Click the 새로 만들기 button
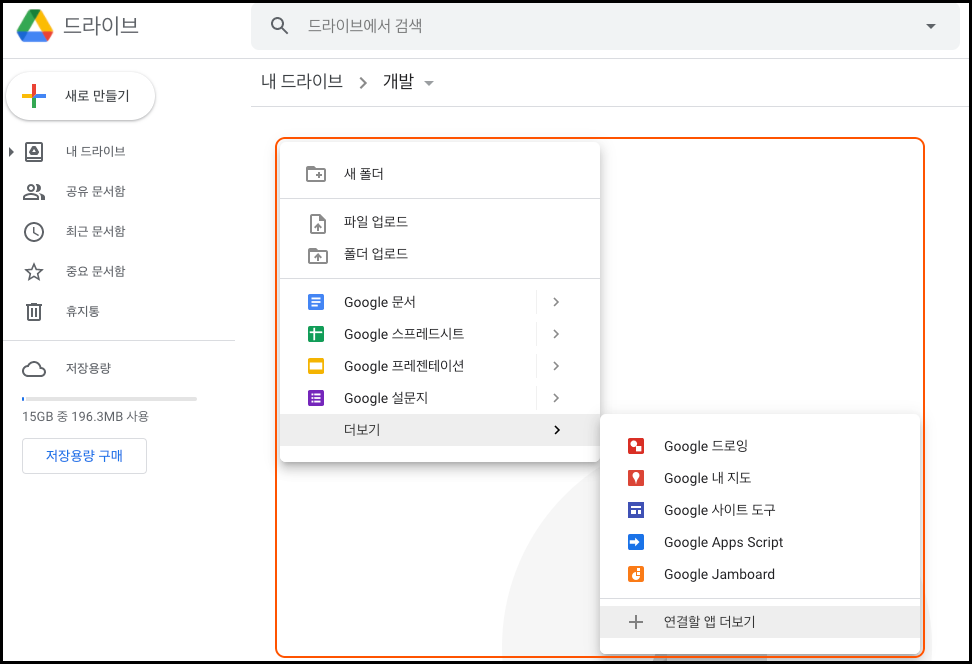 pos(81,96)
